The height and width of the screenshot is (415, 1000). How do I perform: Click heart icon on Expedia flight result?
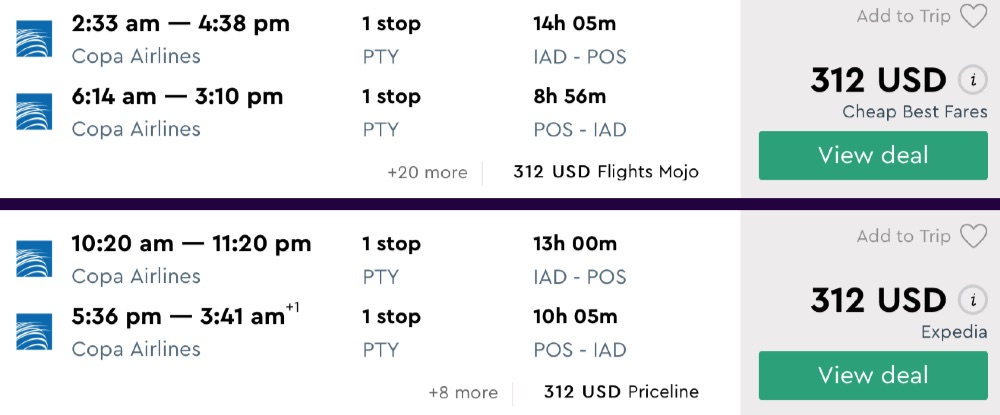pyautogui.click(x=973, y=237)
